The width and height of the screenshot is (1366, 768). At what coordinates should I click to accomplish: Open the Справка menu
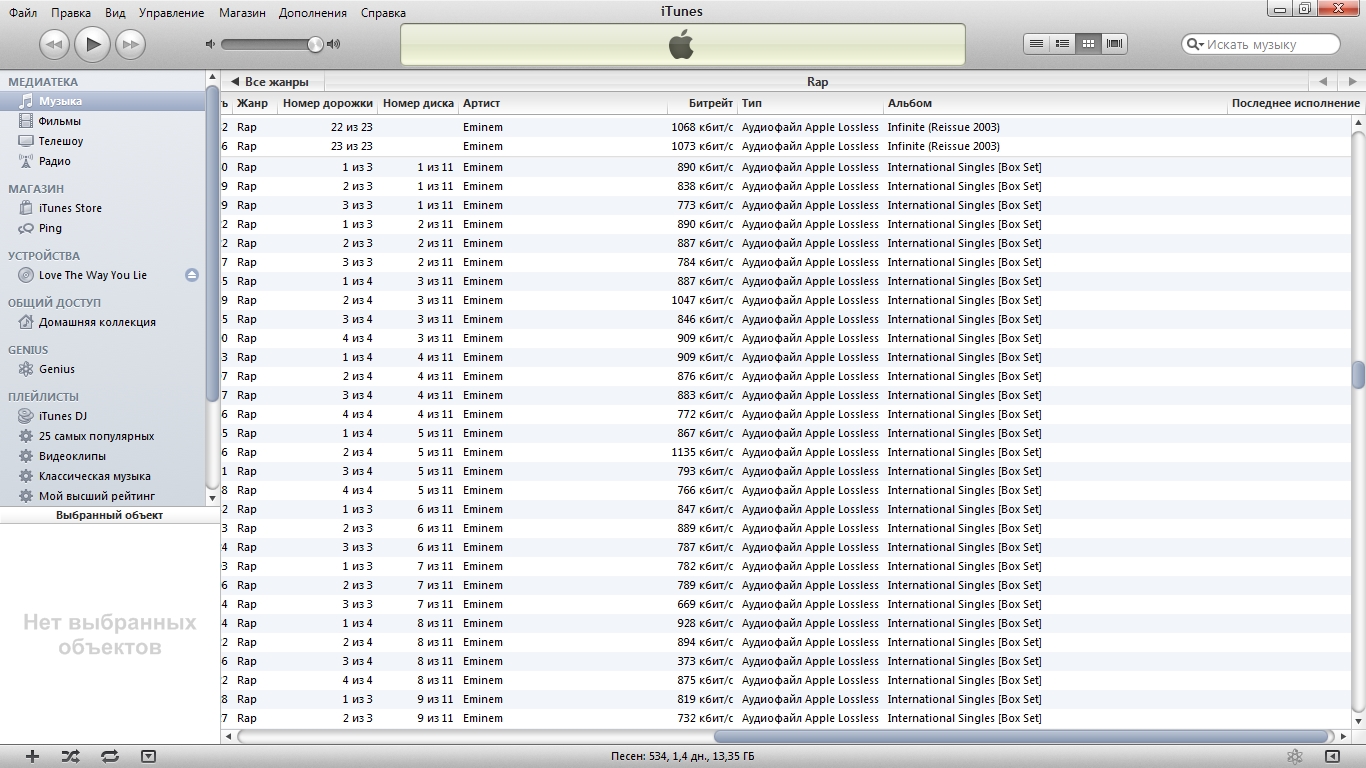(x=383, y=13)
